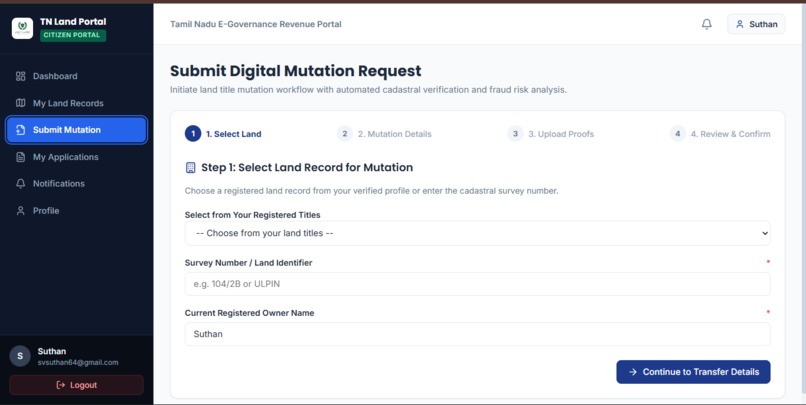Click the My Land Records map icon
Image resolution: width=806 pixels, height=405 pixels.
pyautogui.click(x=21, y=103)
